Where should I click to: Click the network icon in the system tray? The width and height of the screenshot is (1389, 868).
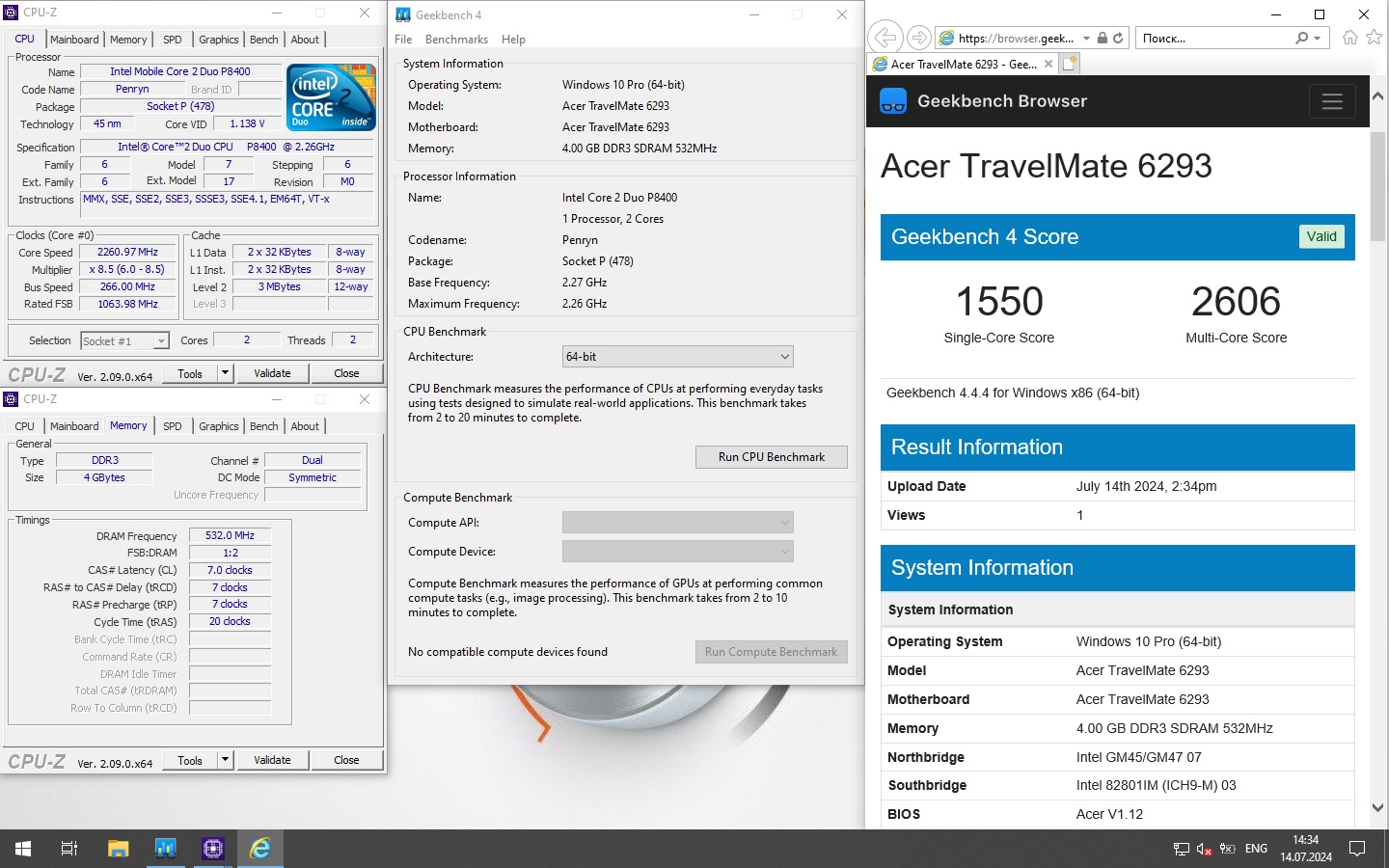pyautogui.click(x=1181, y=849)
